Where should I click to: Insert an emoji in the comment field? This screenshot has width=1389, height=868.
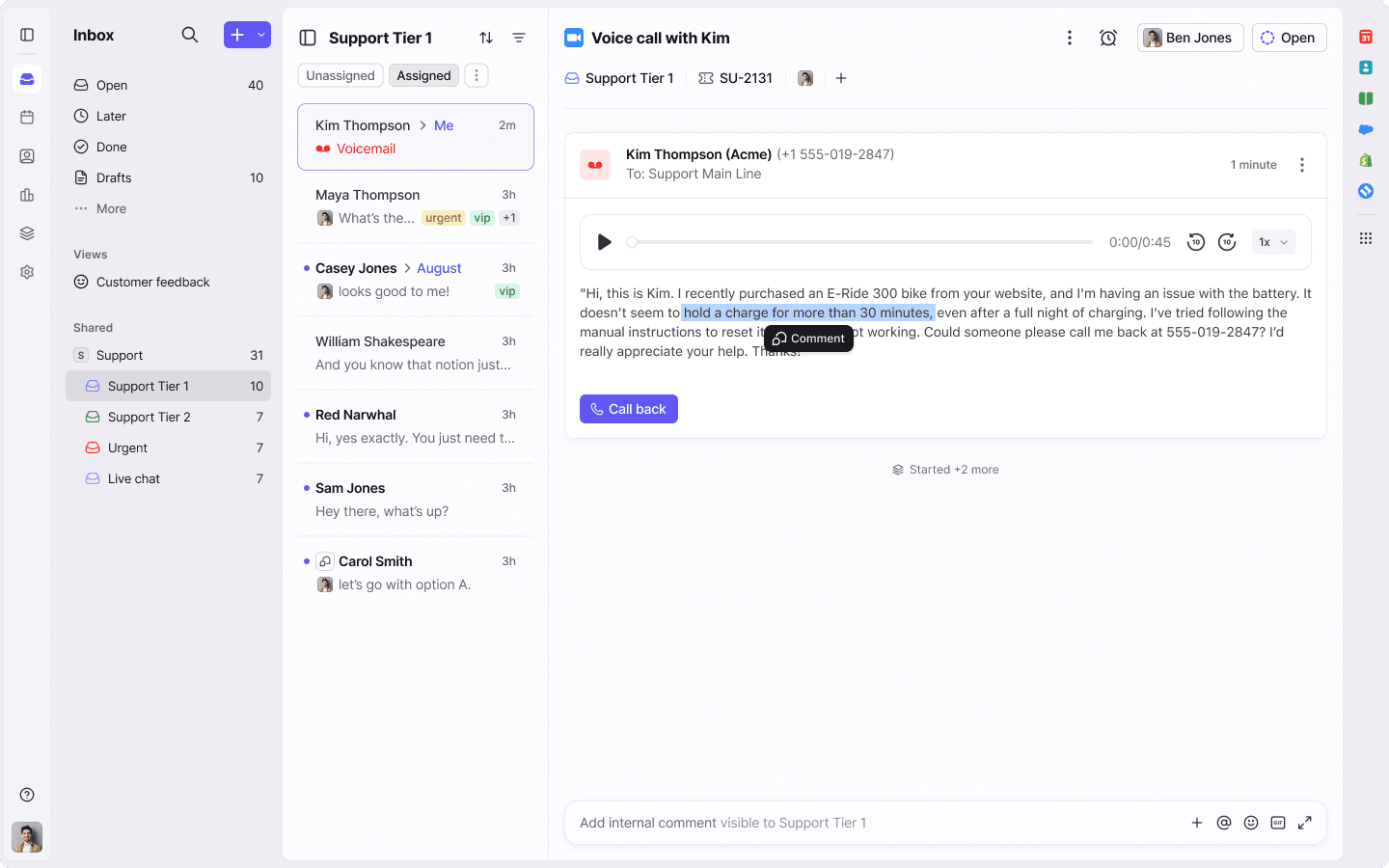(x=1251, y=823)
